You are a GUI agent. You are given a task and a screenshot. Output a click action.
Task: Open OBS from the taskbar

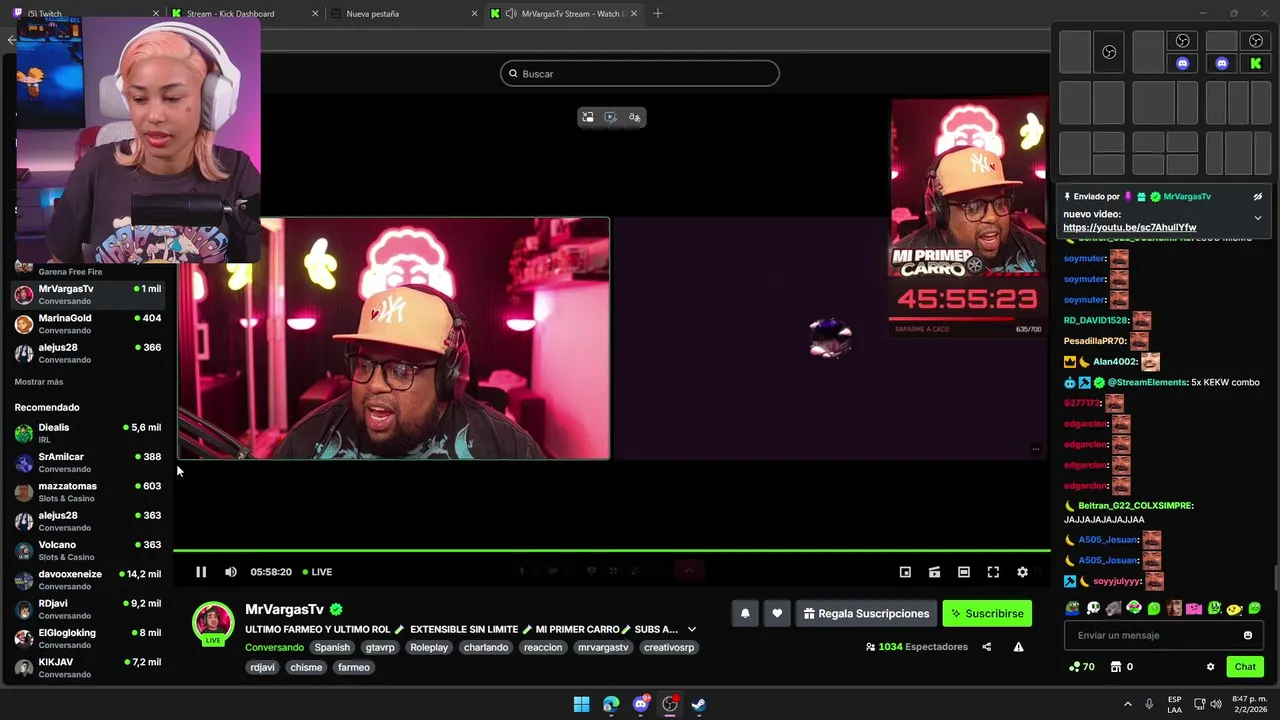pos(670,704)
